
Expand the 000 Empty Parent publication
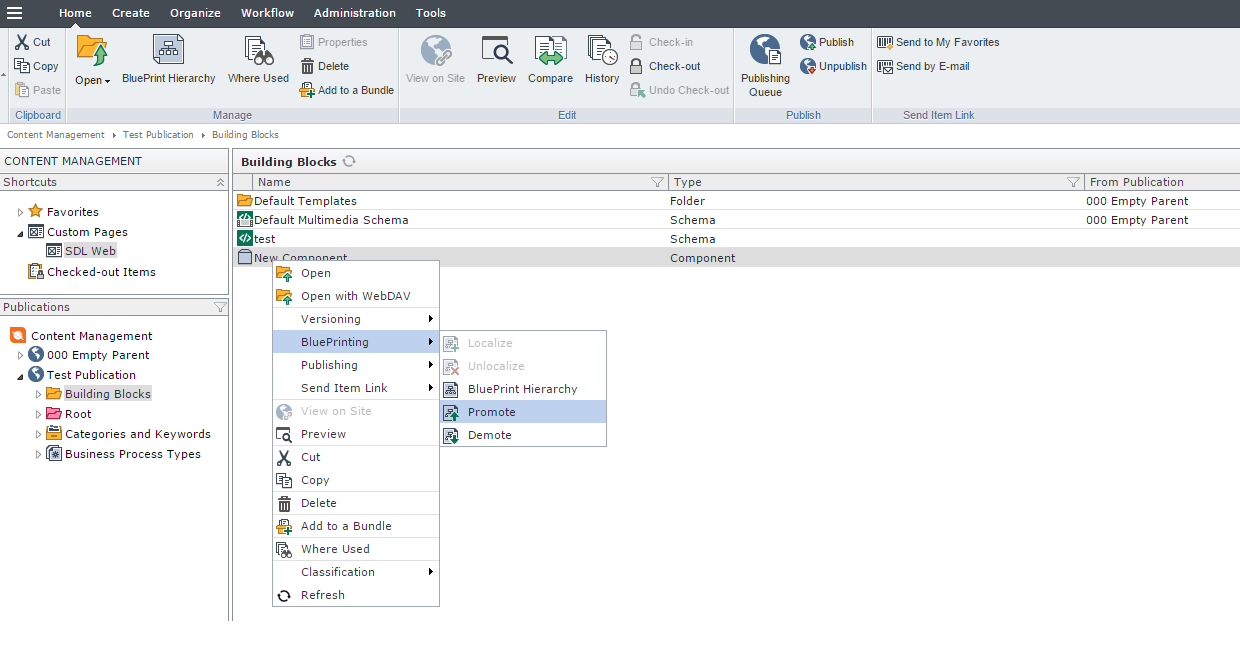pyautogui.click(x=21, y=355)
